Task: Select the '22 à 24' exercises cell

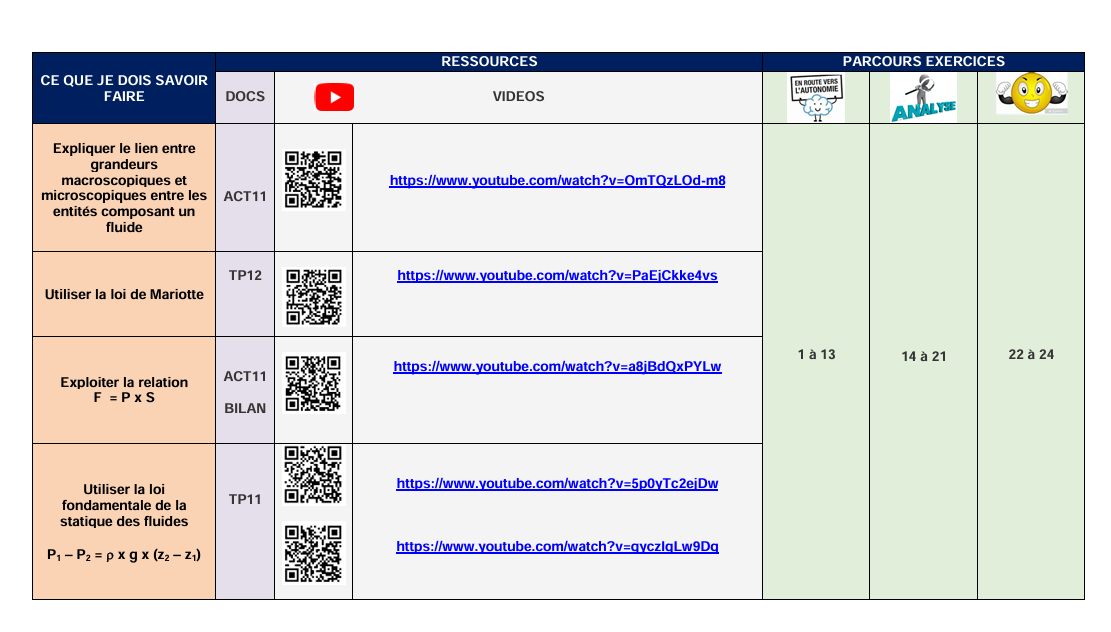Action: pyautogui.click(x=1031, y=355)
